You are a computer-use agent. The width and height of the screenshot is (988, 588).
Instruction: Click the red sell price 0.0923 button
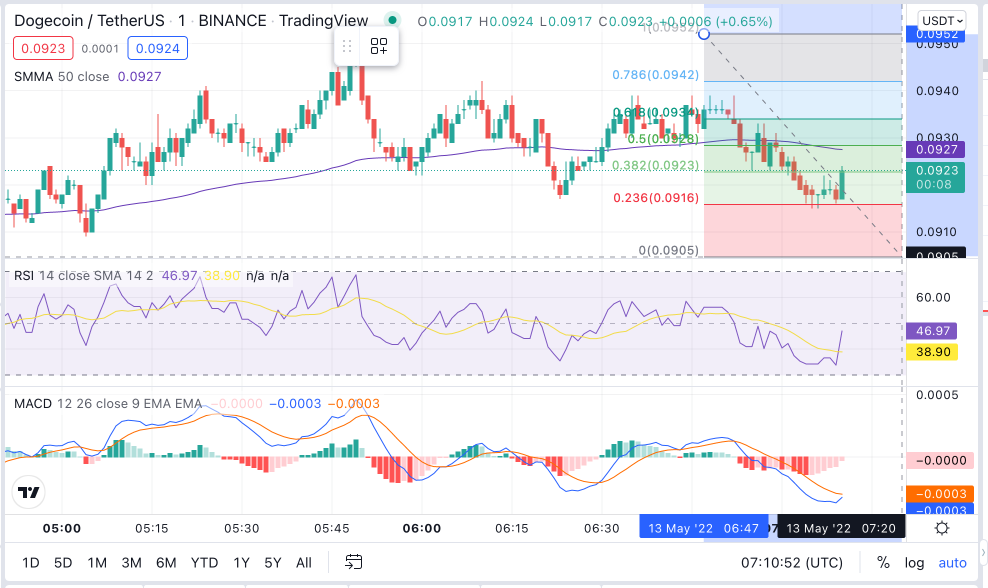point(43,49)
